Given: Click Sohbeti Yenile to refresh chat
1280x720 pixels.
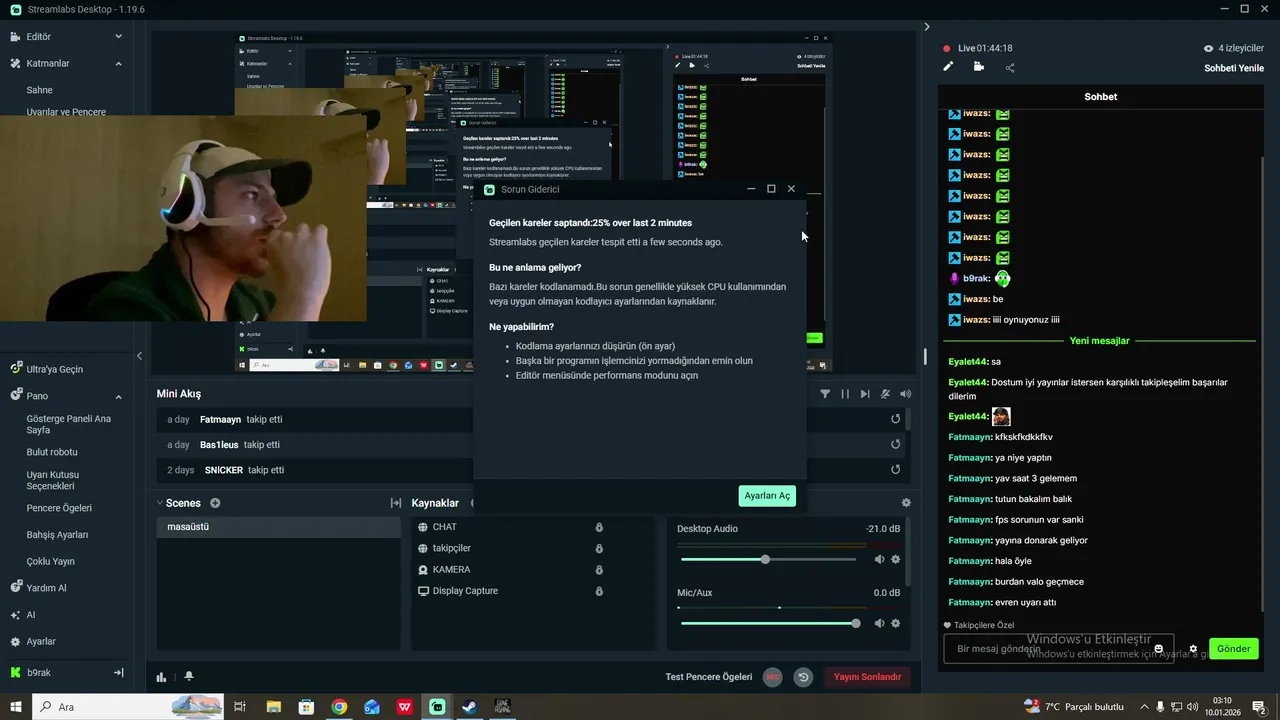Looking at the screenshot, I should point(1234,68).
